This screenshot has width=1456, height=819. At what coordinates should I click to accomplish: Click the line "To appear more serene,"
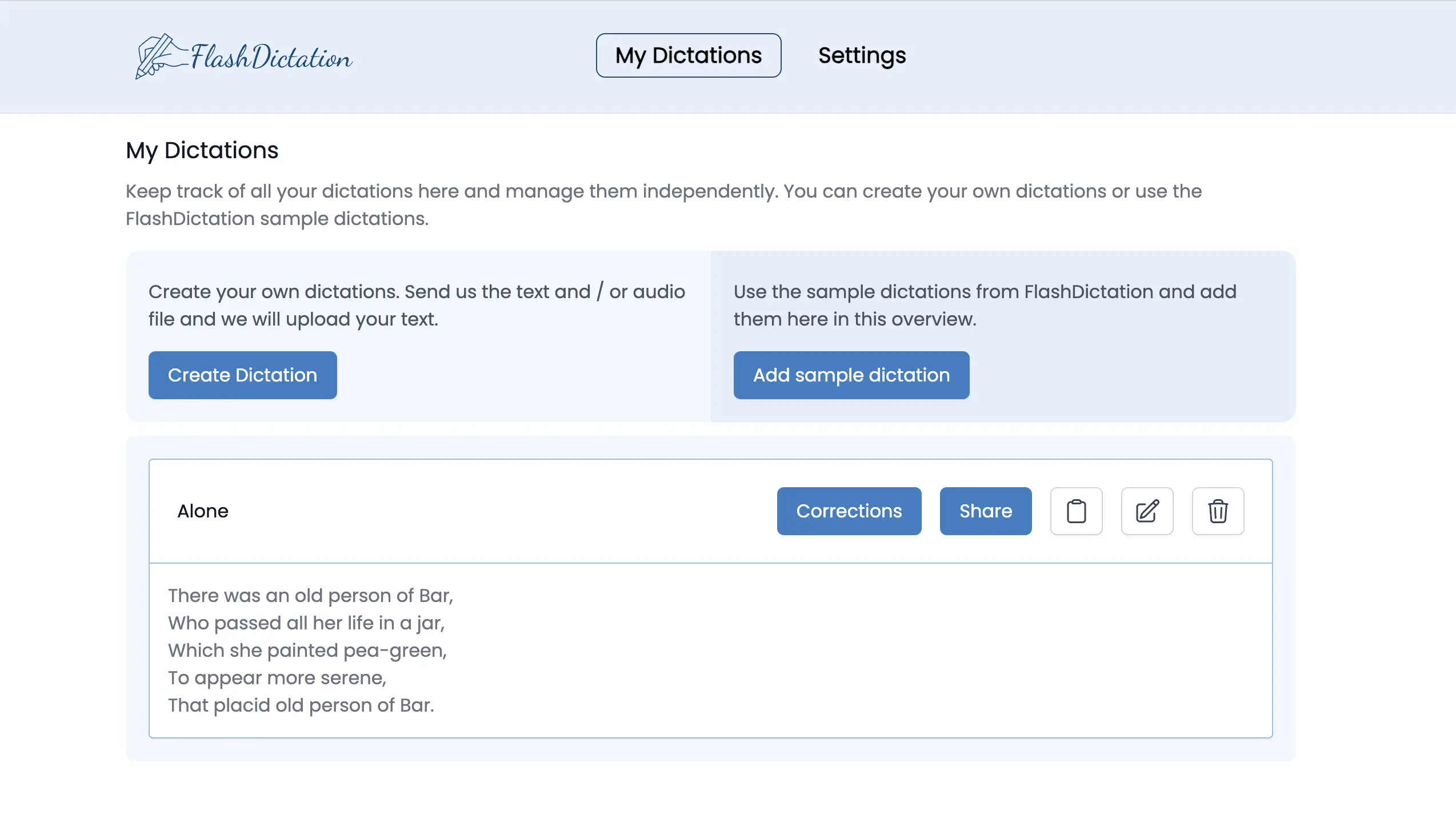point(277,677)
